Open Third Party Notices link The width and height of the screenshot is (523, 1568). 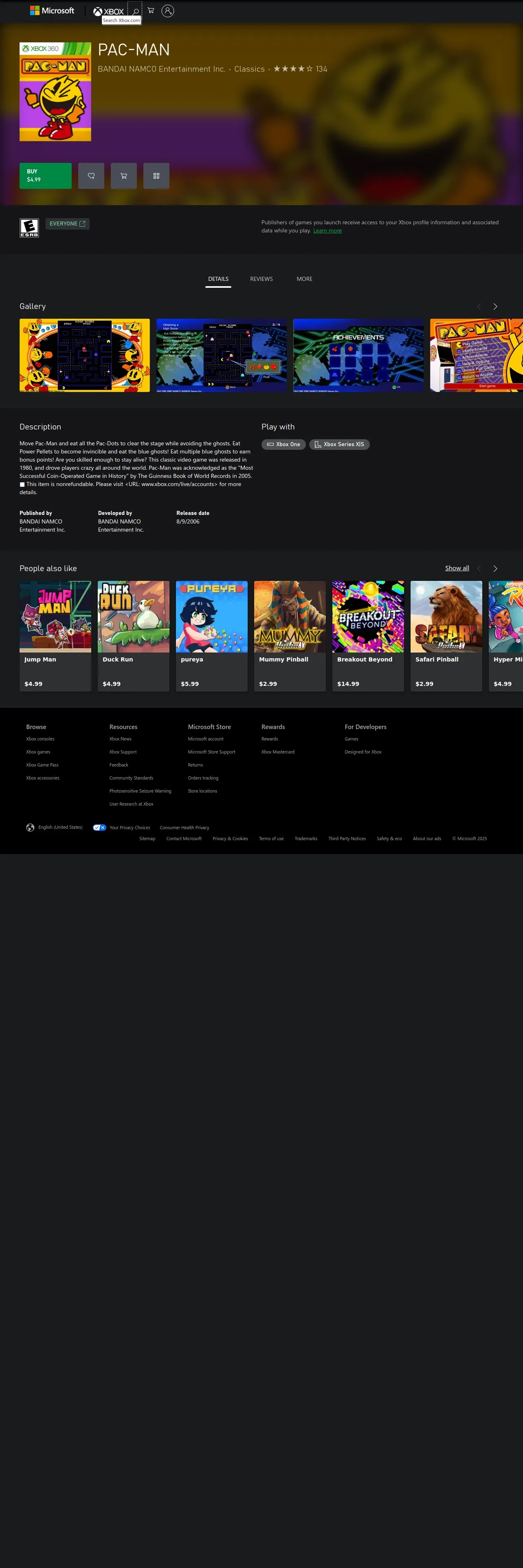pos(347,839)
